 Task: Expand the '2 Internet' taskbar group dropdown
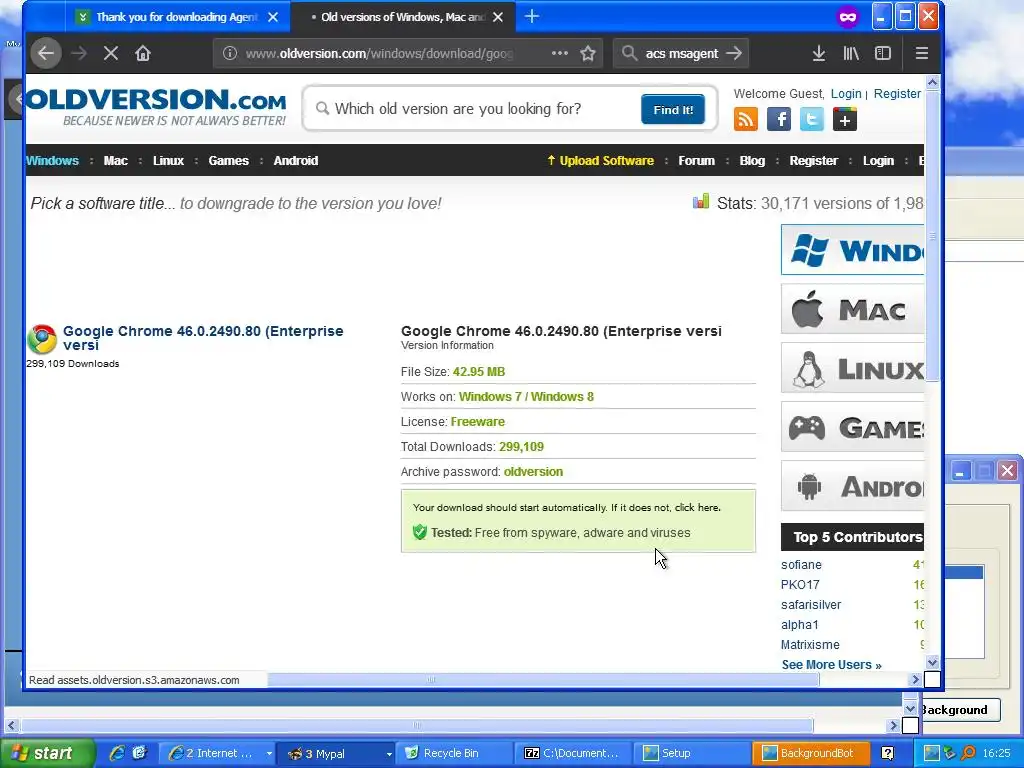269,754
